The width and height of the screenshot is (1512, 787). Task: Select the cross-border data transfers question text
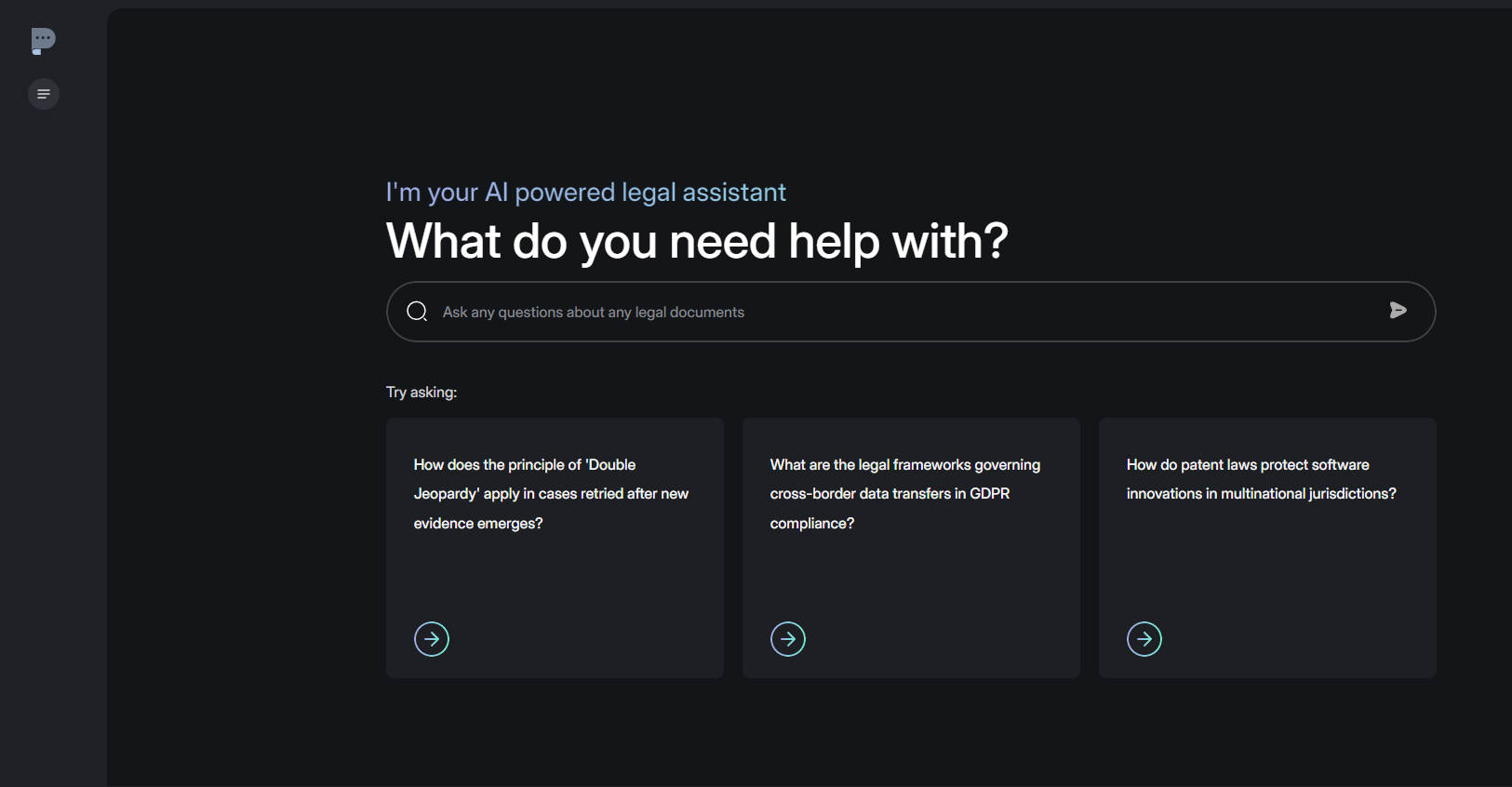point(904,494)
